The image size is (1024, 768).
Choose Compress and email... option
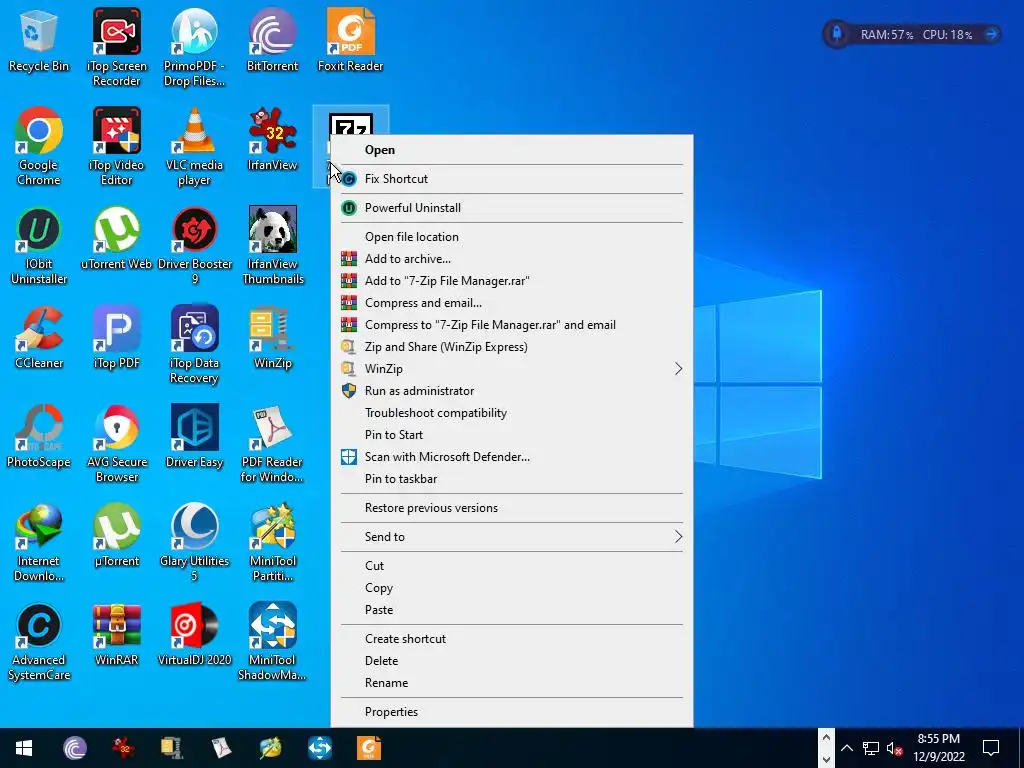tap(511, 303)
